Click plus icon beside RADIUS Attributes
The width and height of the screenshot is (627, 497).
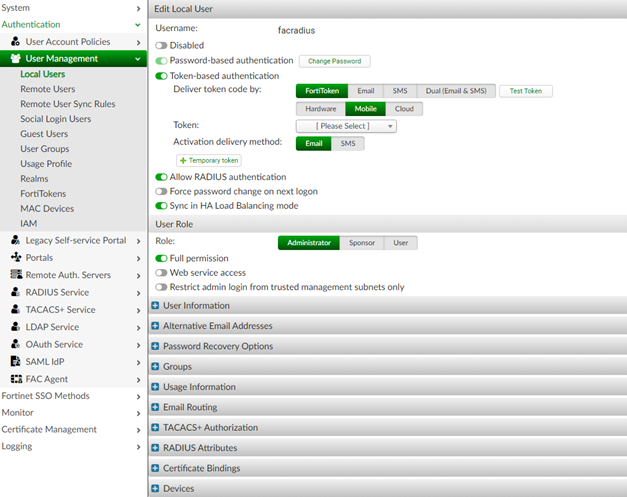coord(155,448)
